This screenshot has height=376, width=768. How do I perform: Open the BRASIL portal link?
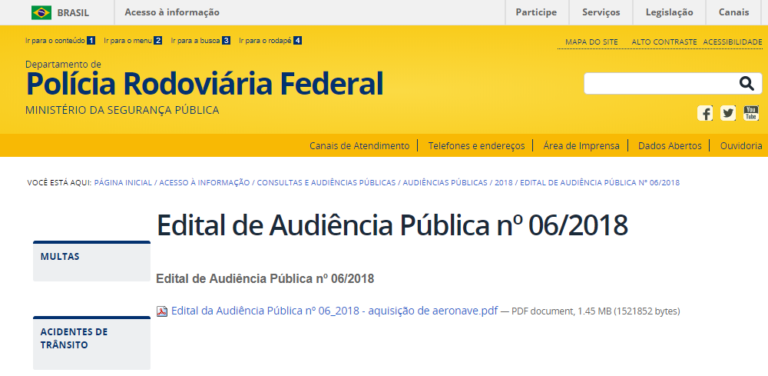(x=73, y=13)
